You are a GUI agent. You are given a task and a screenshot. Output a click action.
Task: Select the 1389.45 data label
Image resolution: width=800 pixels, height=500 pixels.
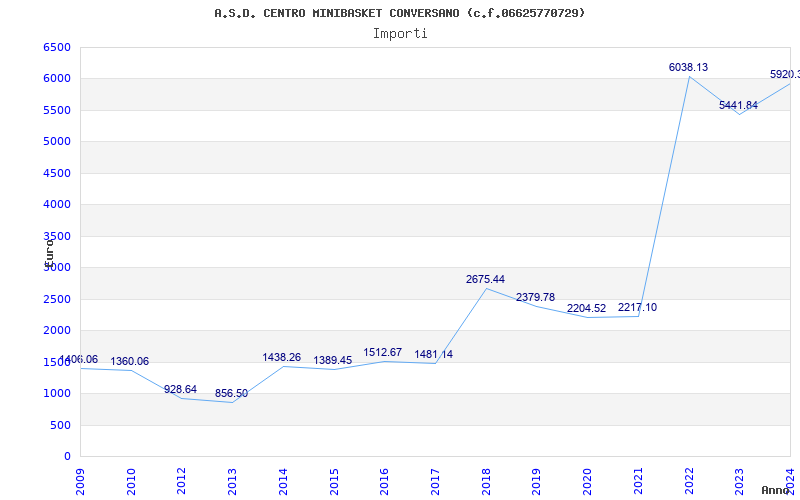point(333,360)
